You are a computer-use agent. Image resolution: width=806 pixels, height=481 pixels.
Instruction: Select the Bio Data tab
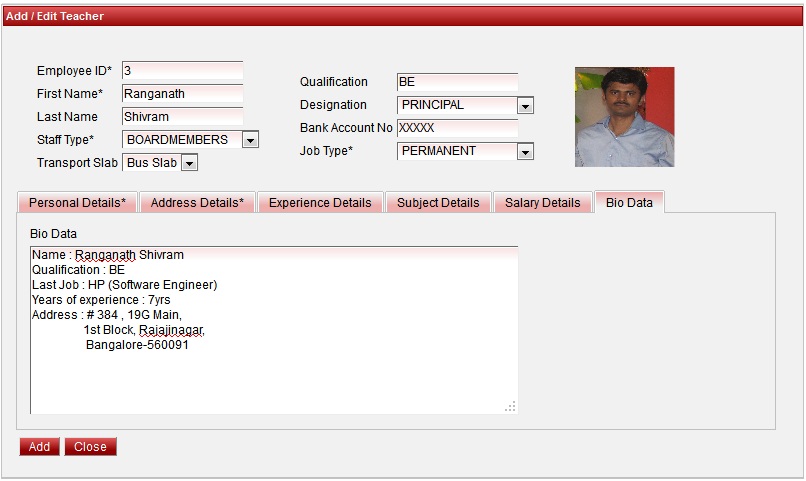(629, 202)
